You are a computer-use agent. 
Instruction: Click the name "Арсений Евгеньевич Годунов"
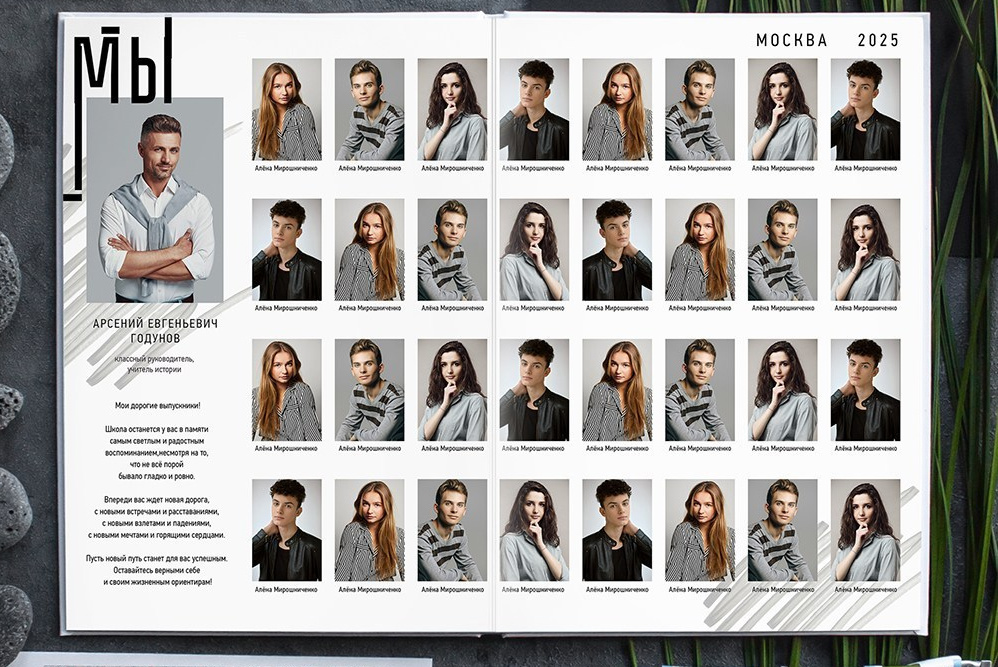155,332
